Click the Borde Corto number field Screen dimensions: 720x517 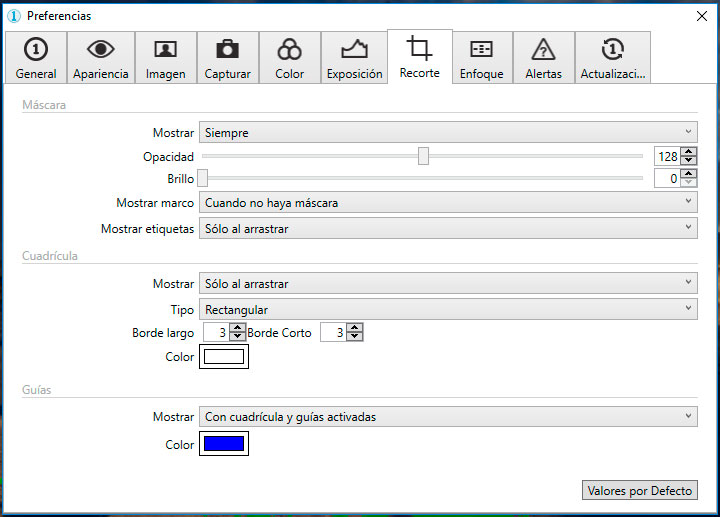click(333, 333)
